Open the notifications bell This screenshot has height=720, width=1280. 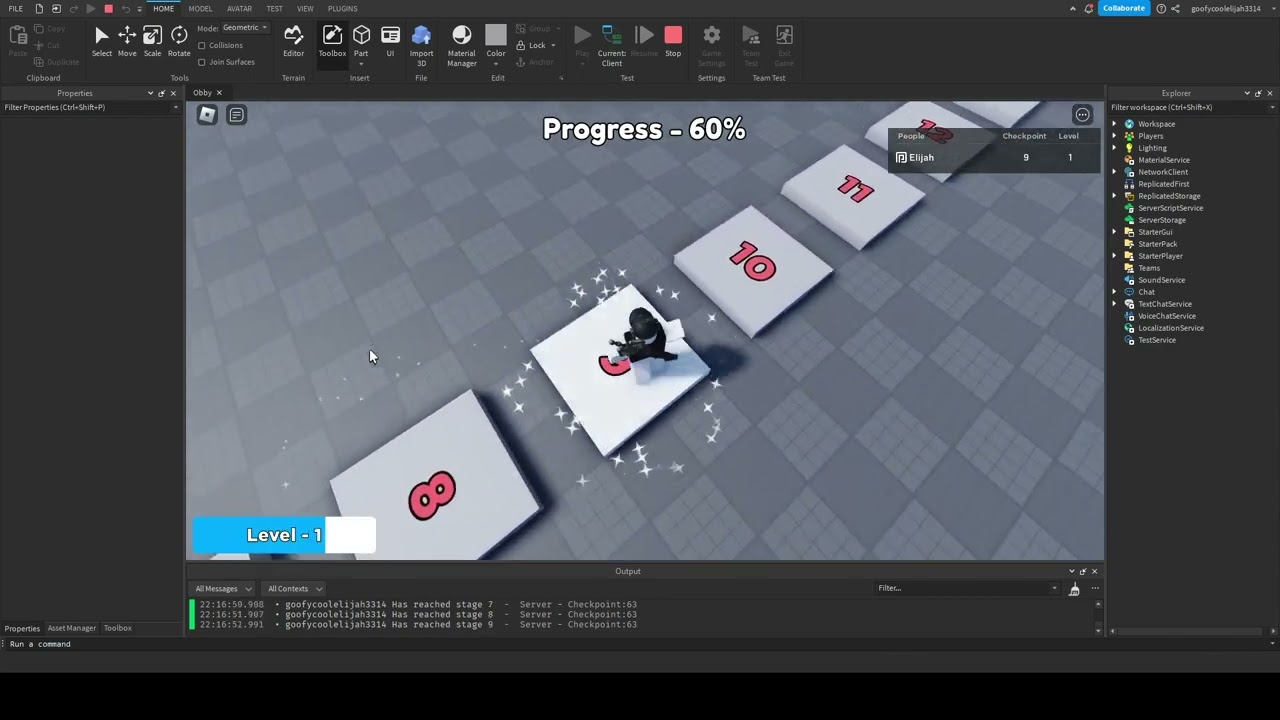pyautogui.click(x=1087, y=8)
